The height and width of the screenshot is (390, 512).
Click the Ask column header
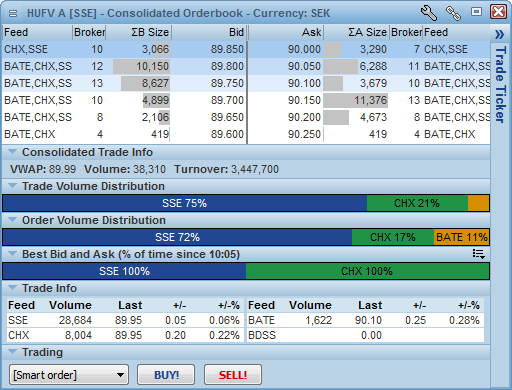(x=286, y=32)
